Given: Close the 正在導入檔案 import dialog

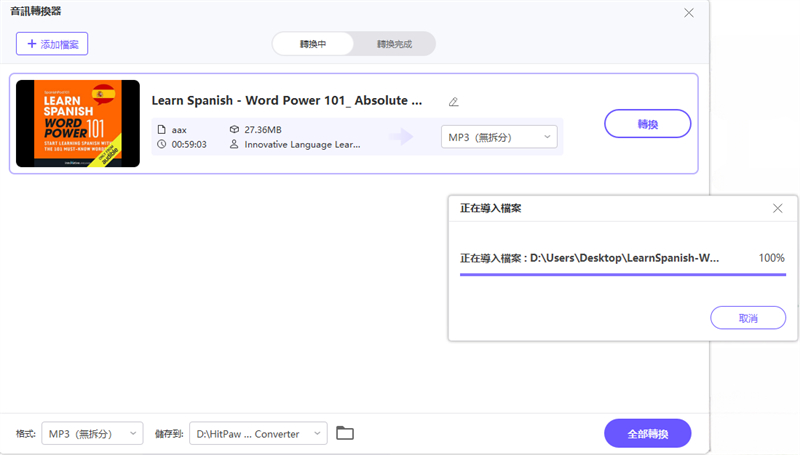Looking at the screenshot, I should 778,208.
